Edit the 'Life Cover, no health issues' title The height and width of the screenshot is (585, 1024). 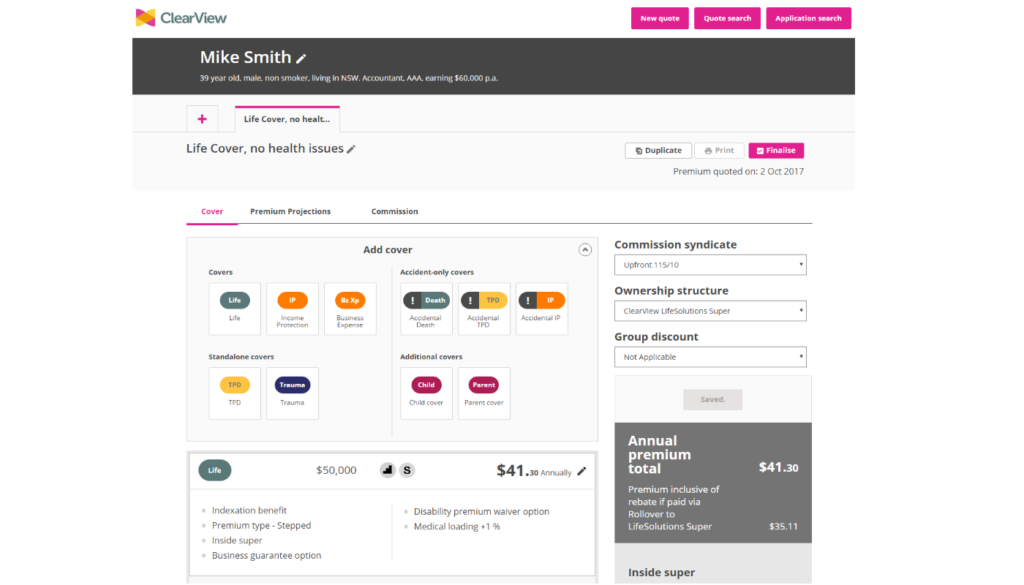(351, 149)
